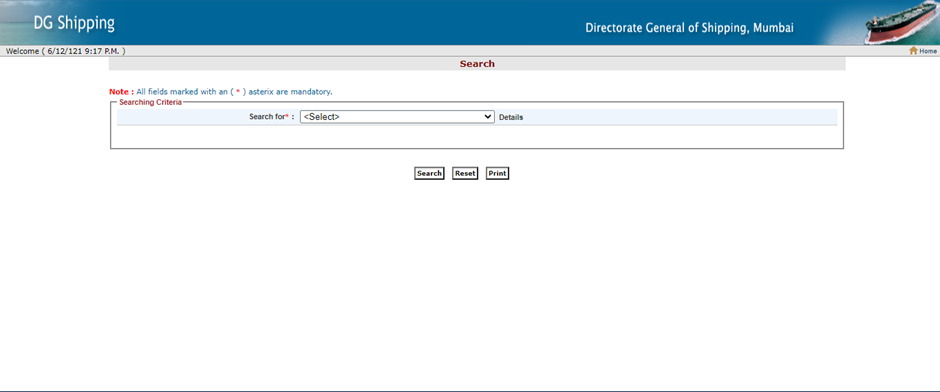Click the Home house icon
940x392 pixels.
pyautogui.click(x=913, y=51)
